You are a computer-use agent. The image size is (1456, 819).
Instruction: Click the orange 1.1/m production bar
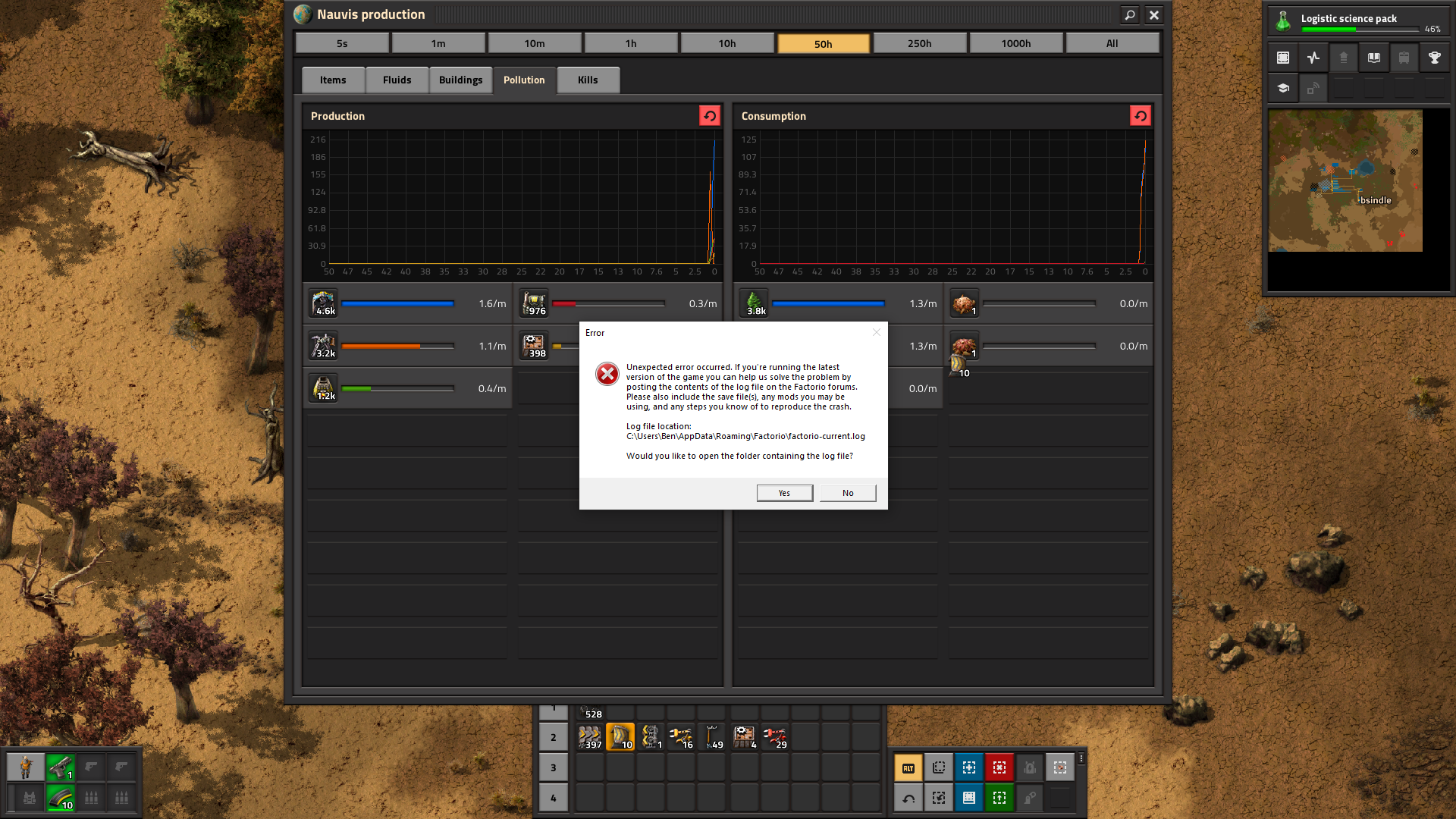point(397,346)
